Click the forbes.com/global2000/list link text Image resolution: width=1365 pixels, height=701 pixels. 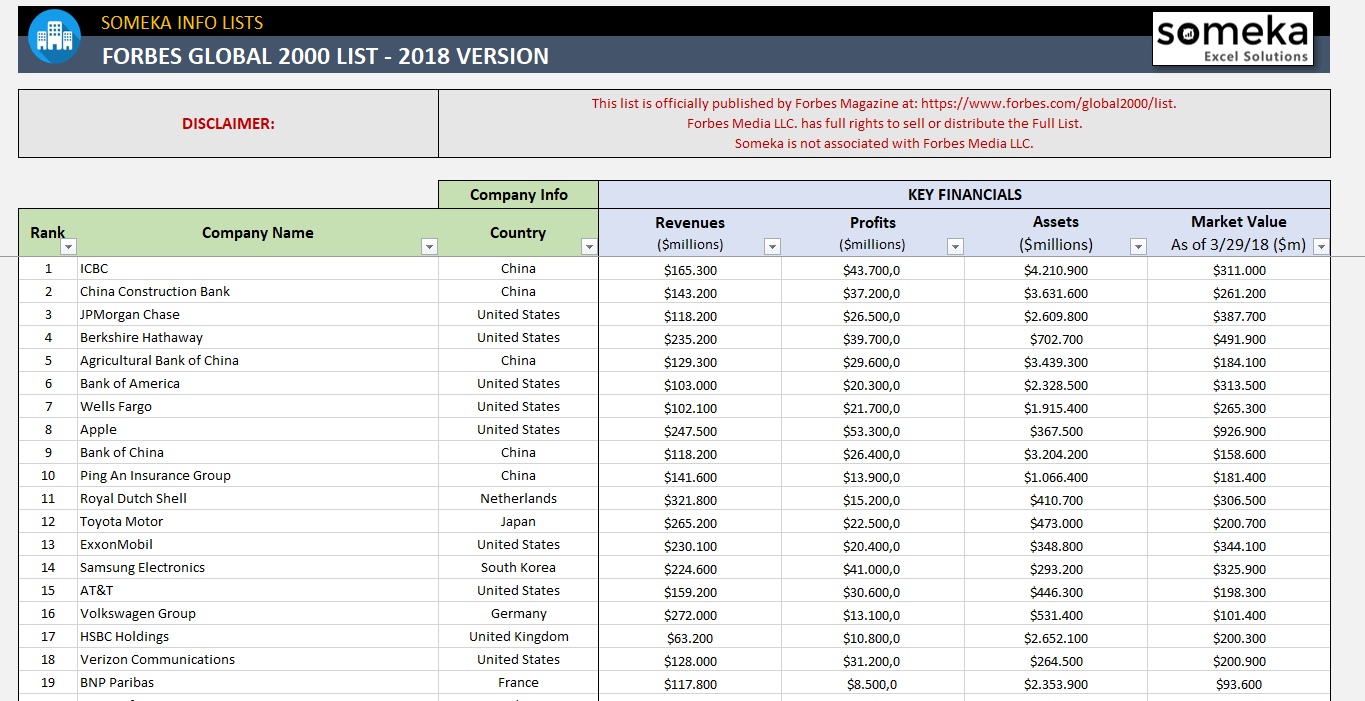[1048, 103]
